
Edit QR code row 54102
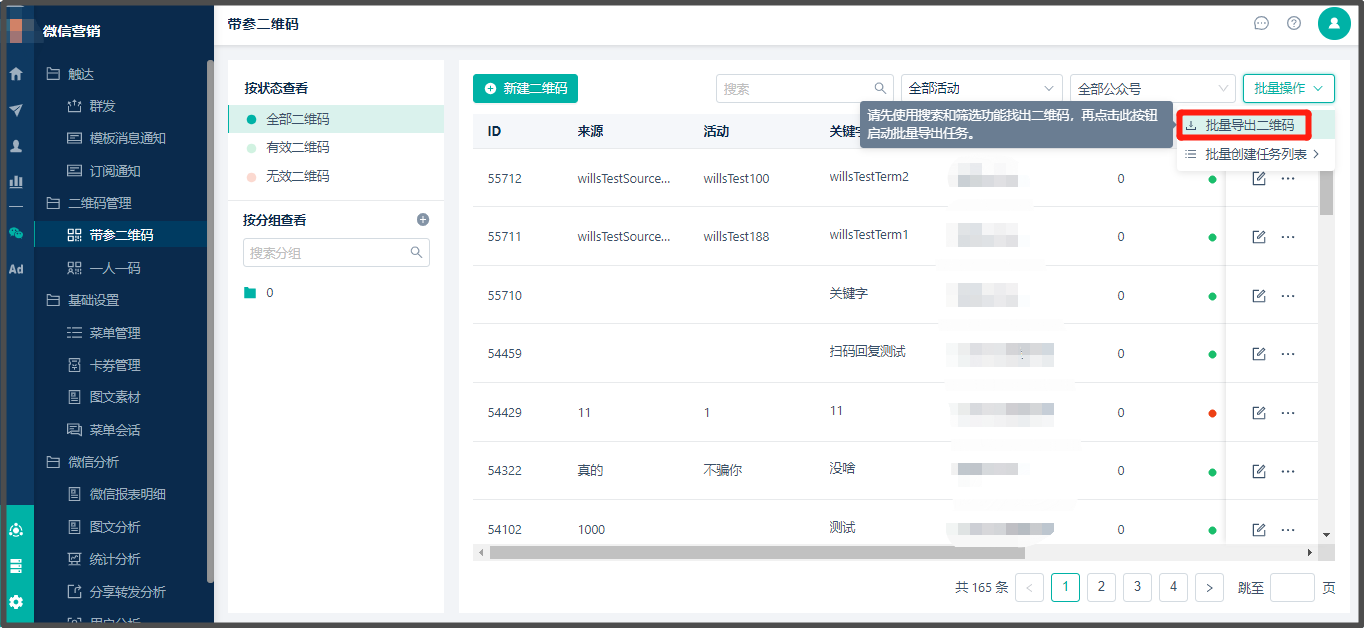point(1259,529)
